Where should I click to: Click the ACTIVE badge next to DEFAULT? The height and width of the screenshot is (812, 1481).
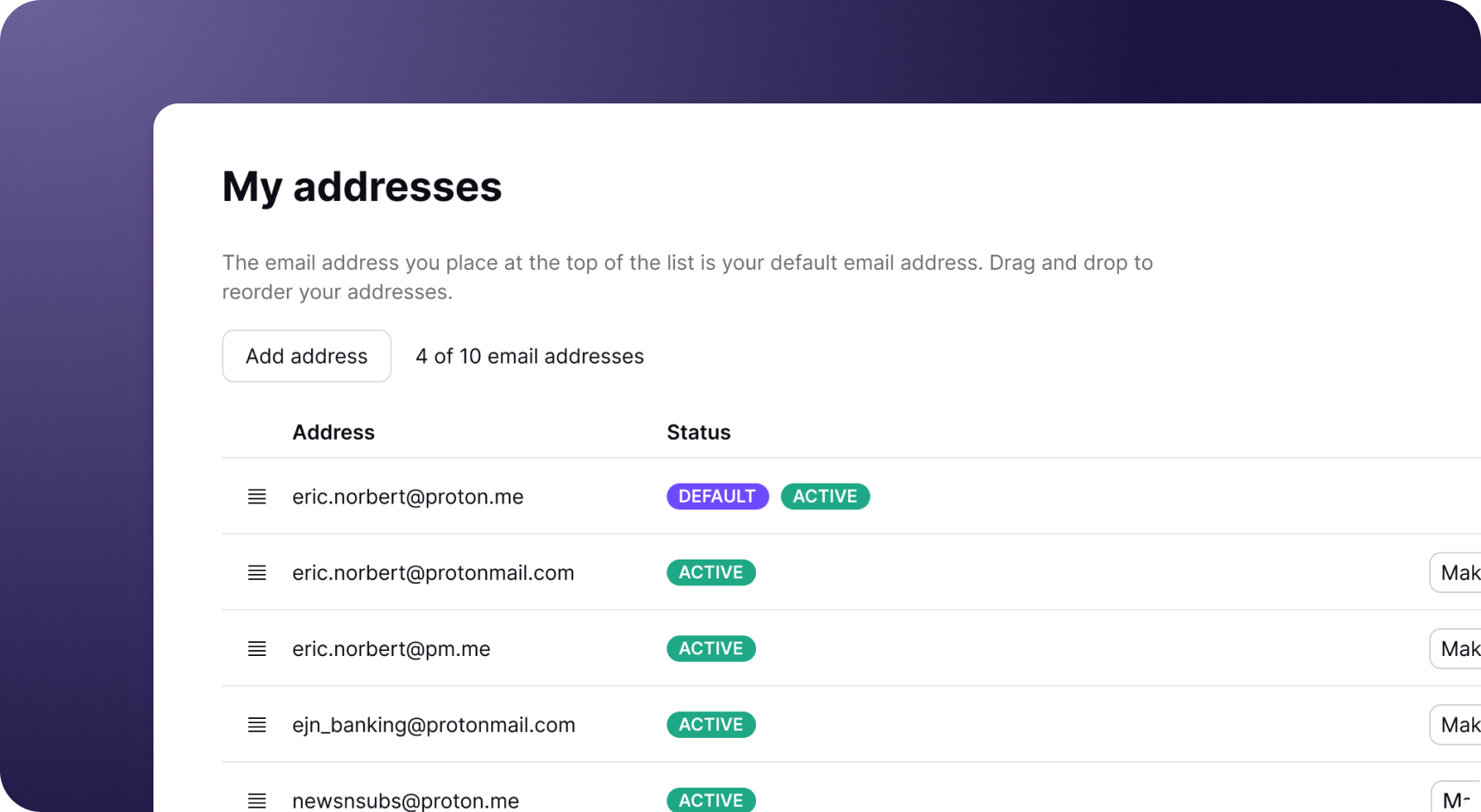click(x=824, y=497)
